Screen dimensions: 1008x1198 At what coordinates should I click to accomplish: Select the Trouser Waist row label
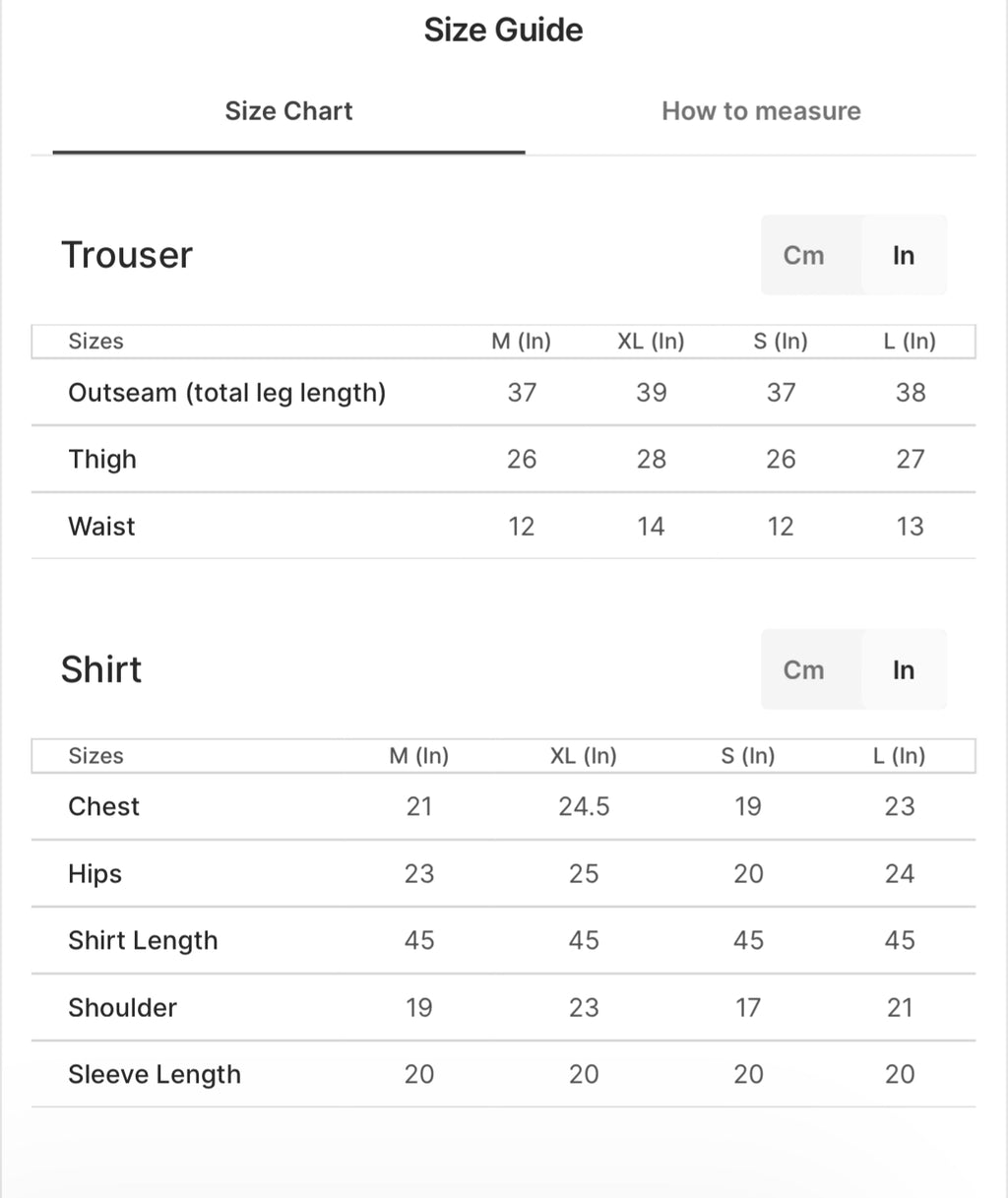click(101, 527)
